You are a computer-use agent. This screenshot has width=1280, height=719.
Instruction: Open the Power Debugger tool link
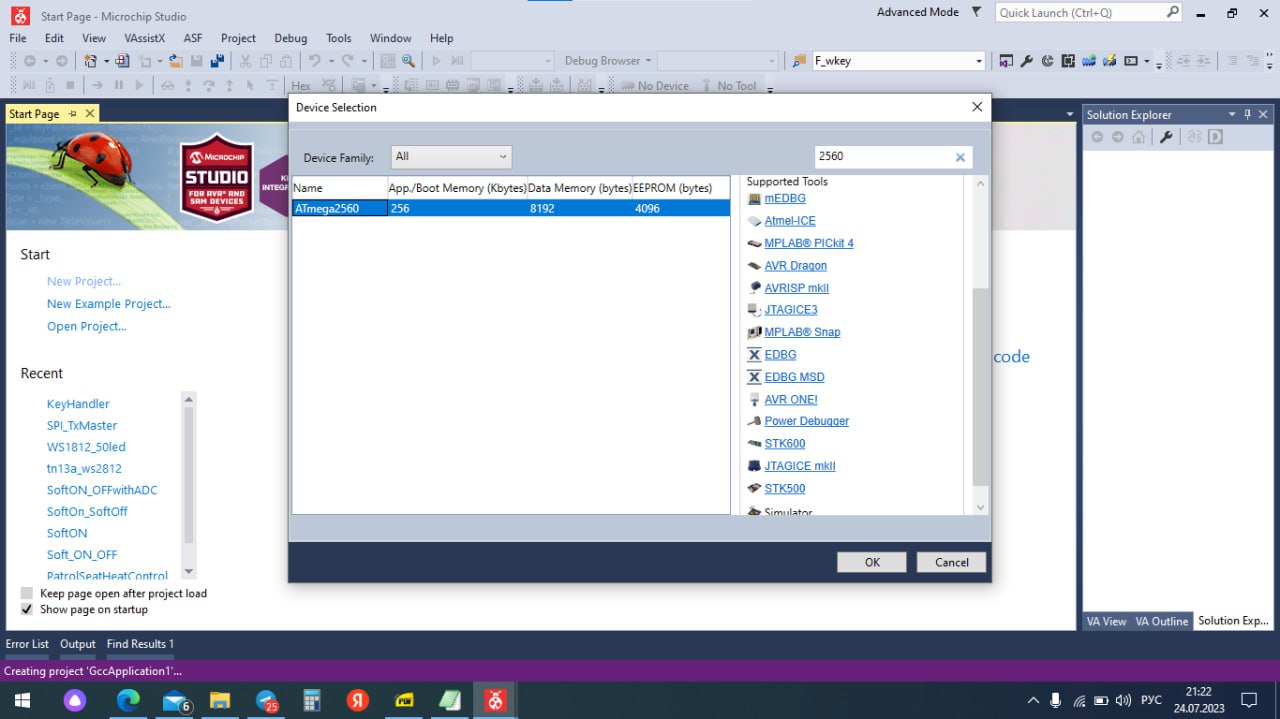click(807, 421)
